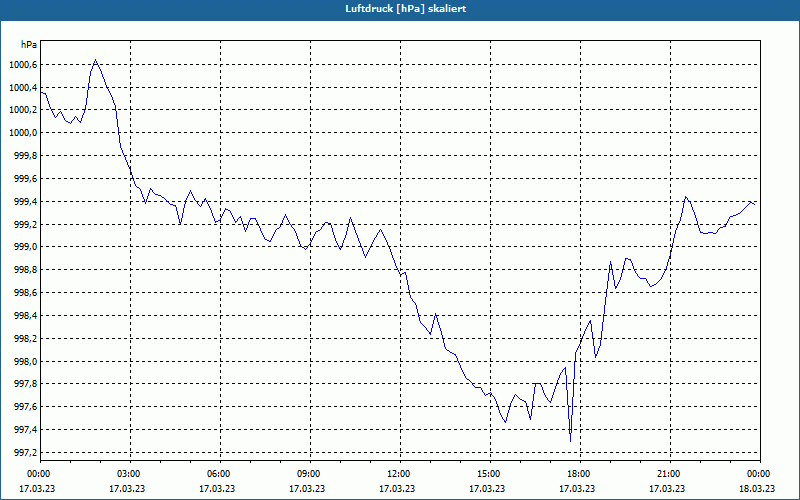This screenshot has width=800, height=500.
Task: Select the 09:00 time label
Action: coord(310,474)
